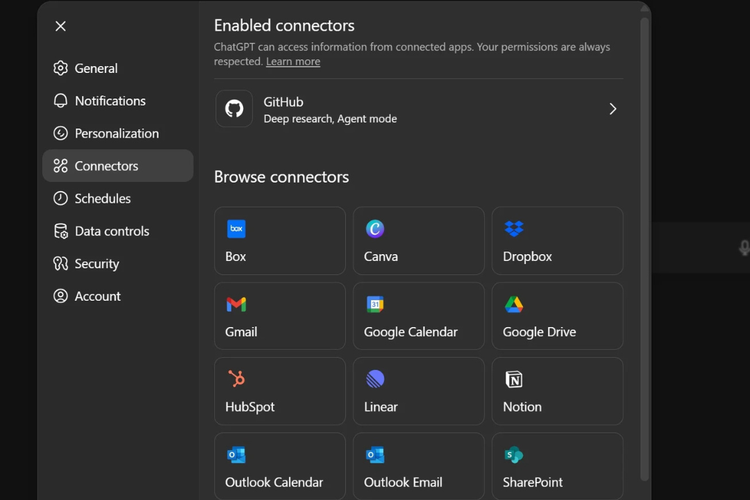Screen dimensions: 750x500
Task: Click the Security key icon
Action: point(60,263)
